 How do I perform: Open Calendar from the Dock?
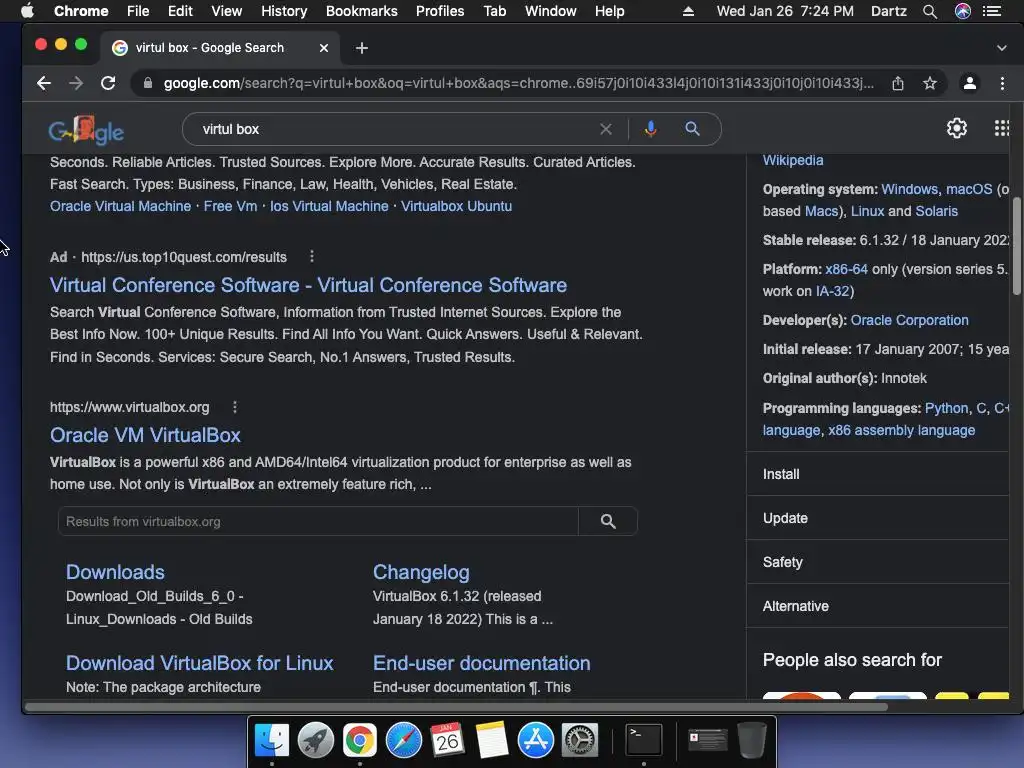click(447, 740)
